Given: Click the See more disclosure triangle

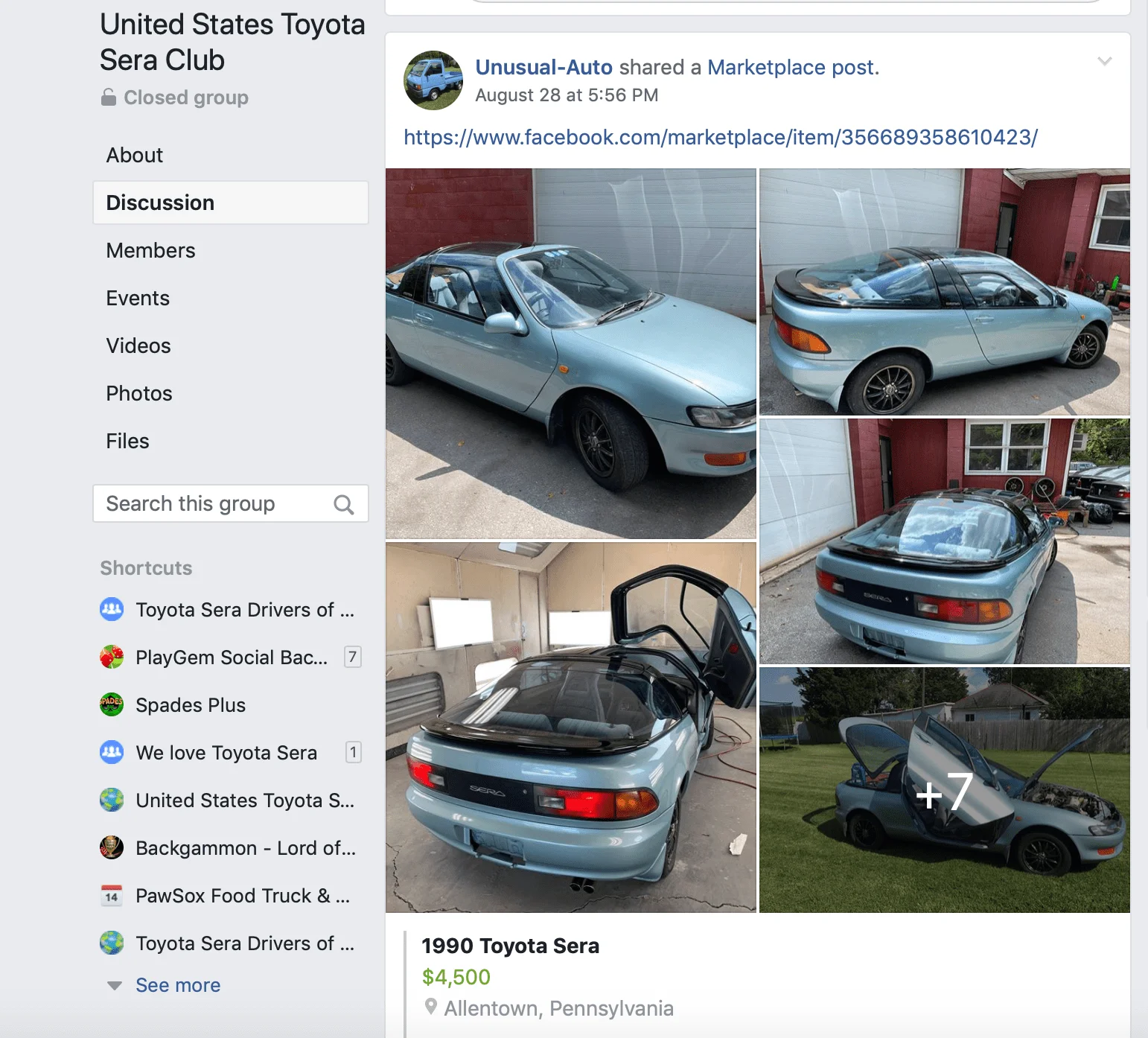Looking at the screenshot, I should [114, 986].
